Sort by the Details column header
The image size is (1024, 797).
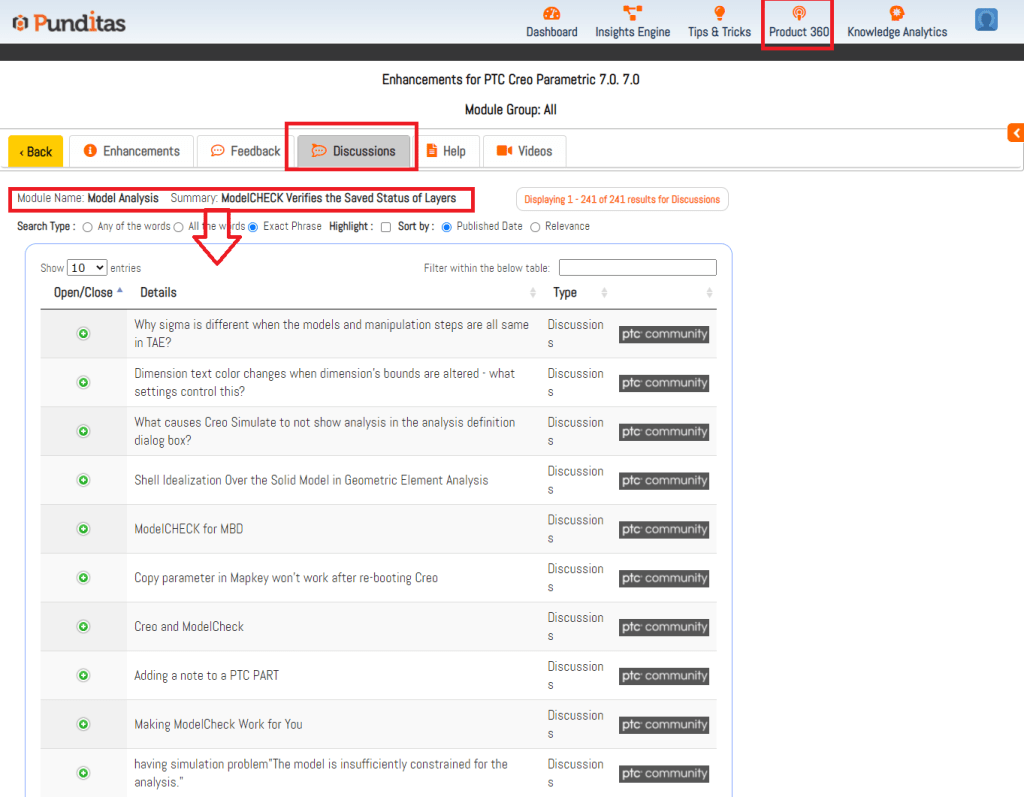coord(158,293)
